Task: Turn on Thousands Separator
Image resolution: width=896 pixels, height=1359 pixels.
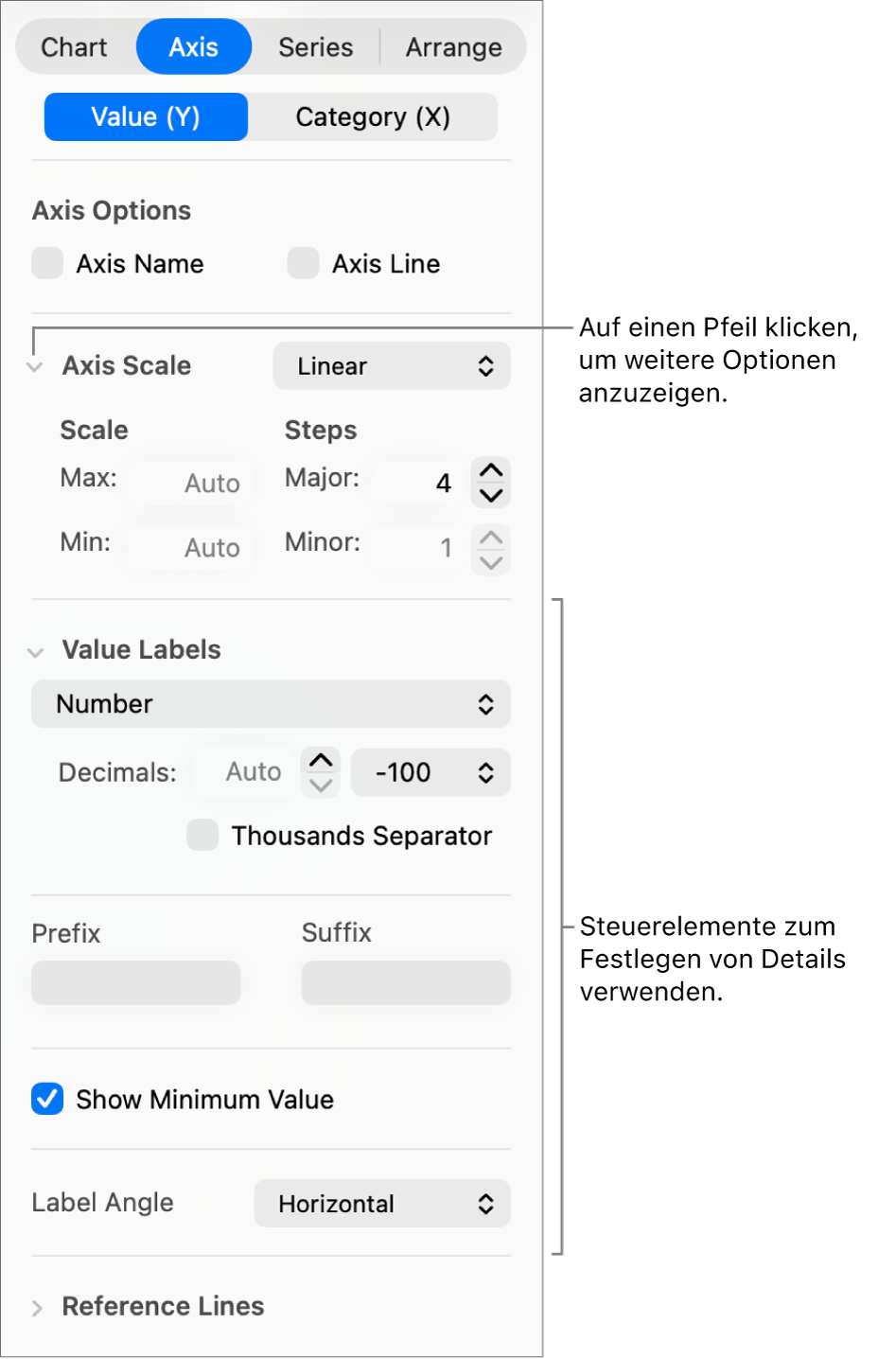Action: pos(202,835)
